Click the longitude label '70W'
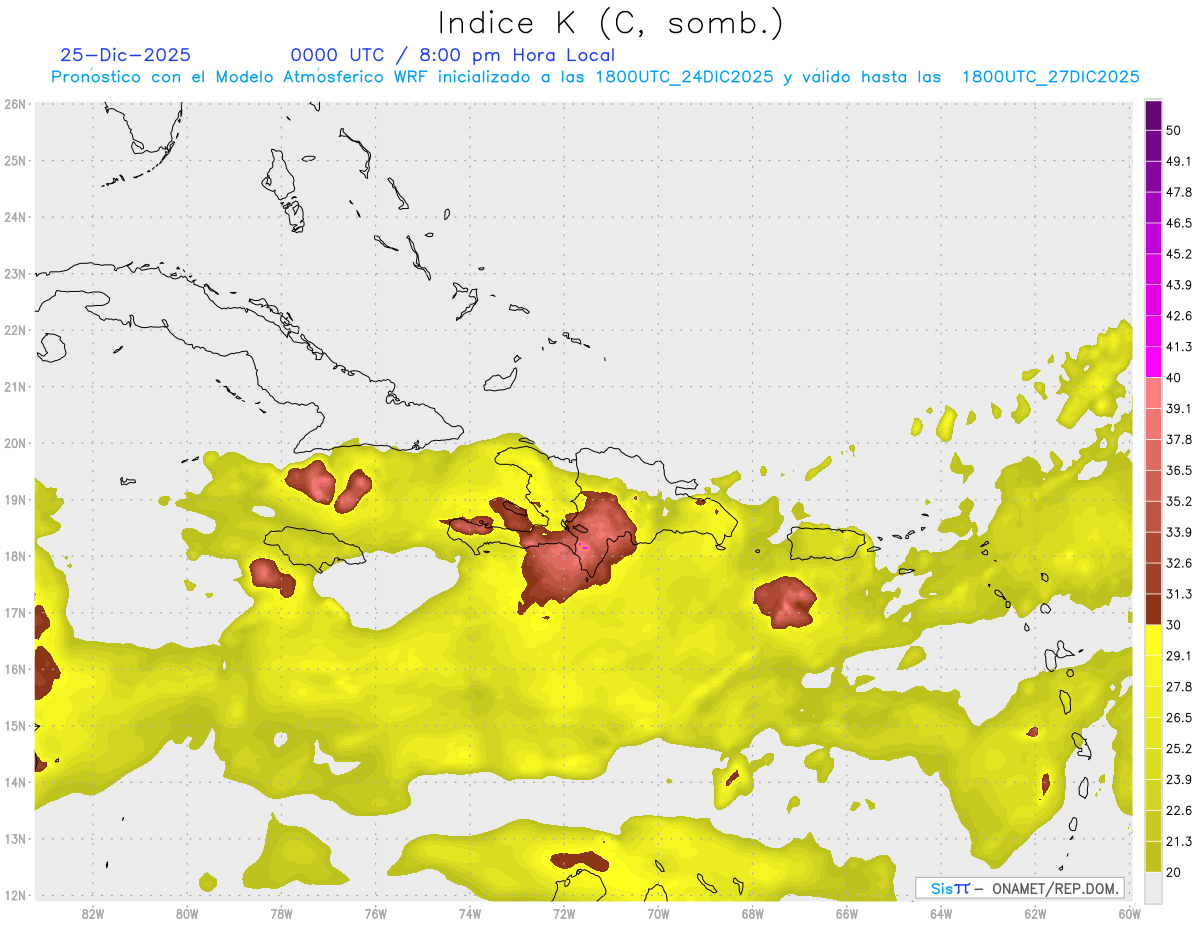 [x=658, y=914]
